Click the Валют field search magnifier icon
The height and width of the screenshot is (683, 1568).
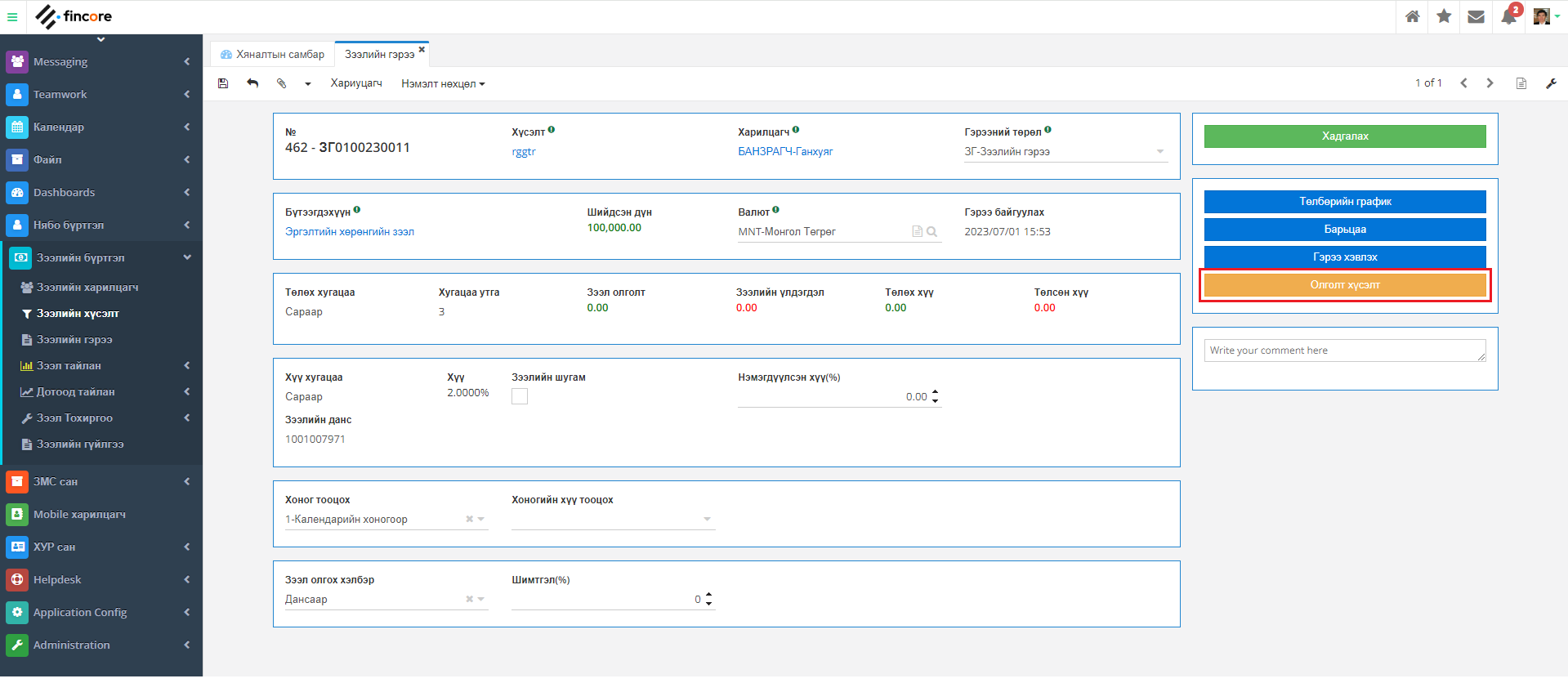point(931,232)
